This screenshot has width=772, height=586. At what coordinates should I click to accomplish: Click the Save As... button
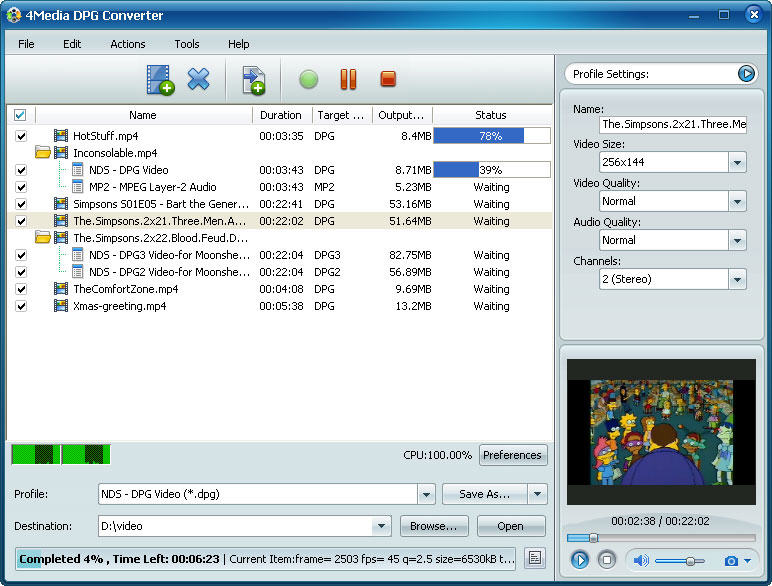484,494
